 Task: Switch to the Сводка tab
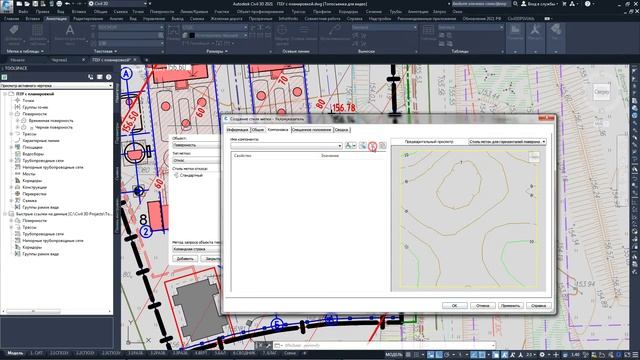click(x=342, y=130)
